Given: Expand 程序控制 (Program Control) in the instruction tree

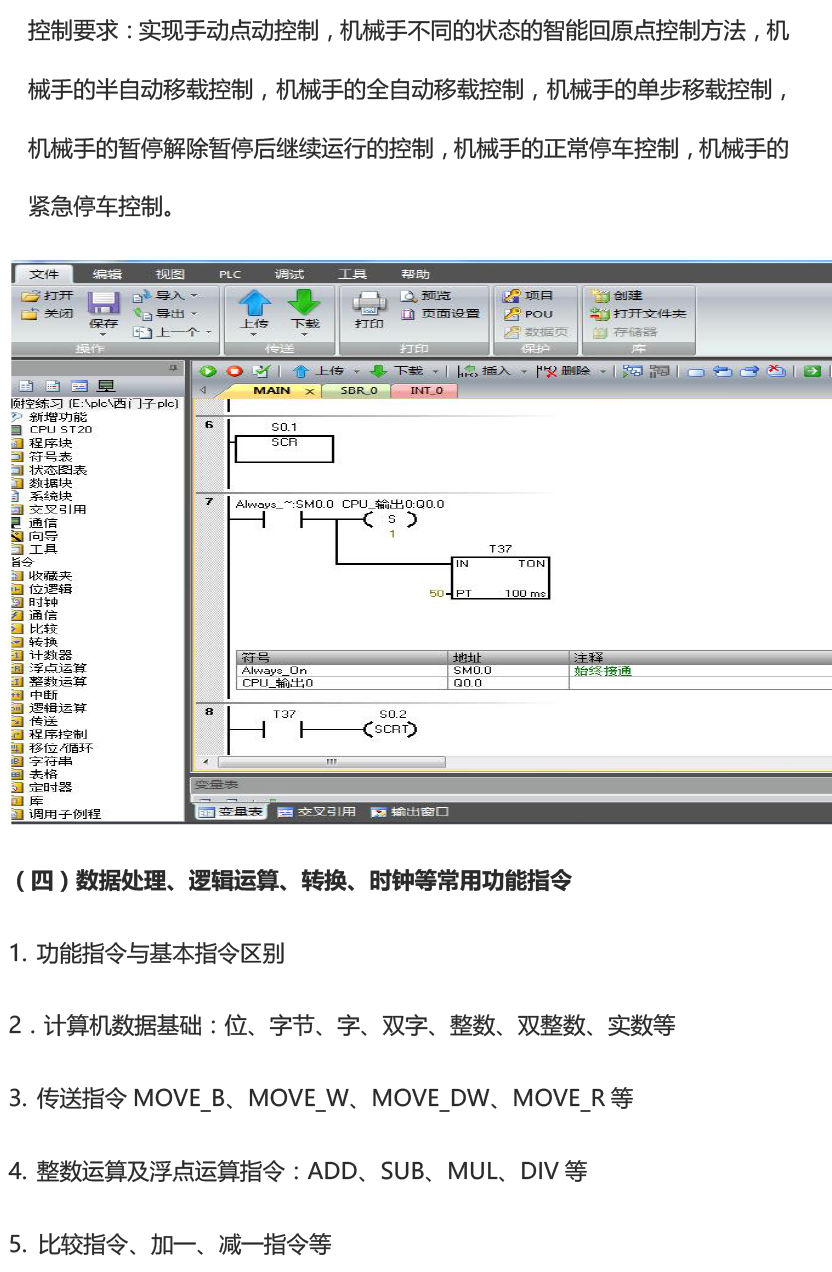Looking at the screenshot, I should click(57, 734).
